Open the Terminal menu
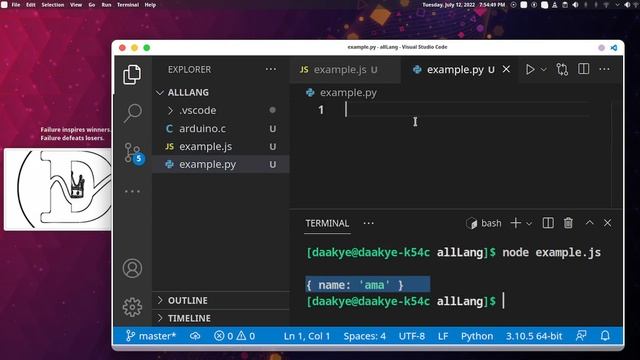The image size is (640, 360). (128, 5)
